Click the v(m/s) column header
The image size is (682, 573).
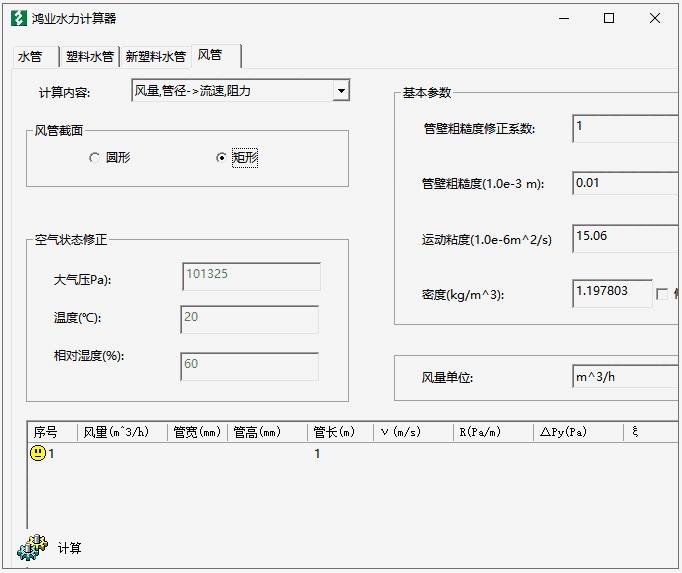tap(413, 432)
